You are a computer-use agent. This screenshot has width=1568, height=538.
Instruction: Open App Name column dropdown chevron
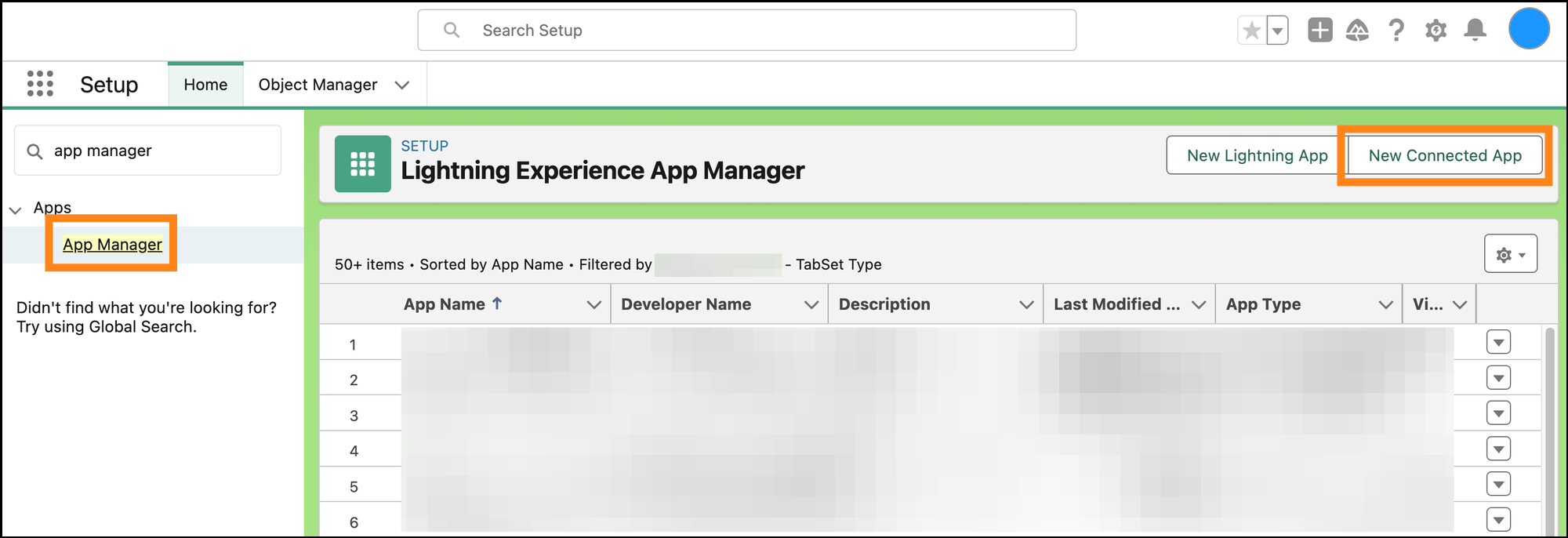pyautogui.click(x=594, y=304)
